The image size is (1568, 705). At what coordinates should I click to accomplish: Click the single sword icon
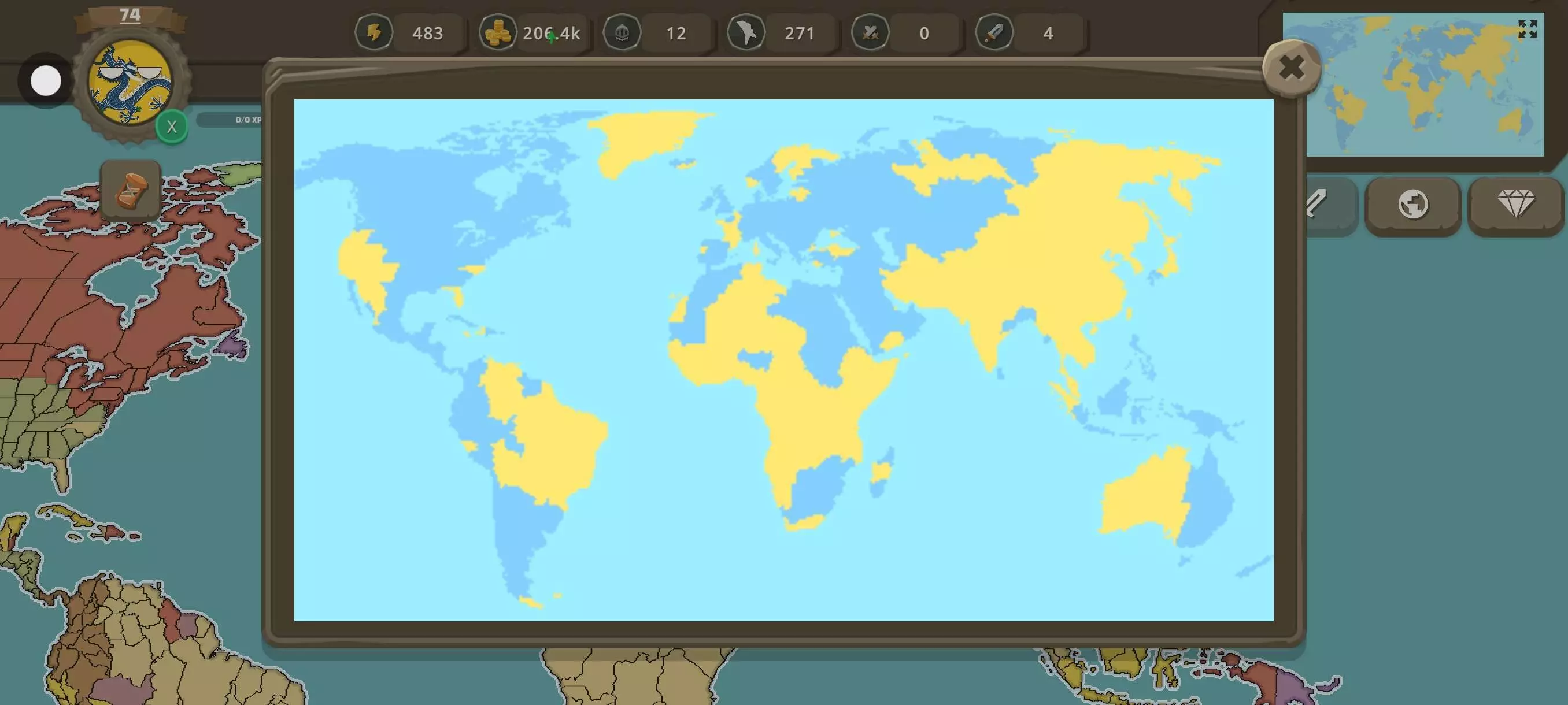click(994, 32)
